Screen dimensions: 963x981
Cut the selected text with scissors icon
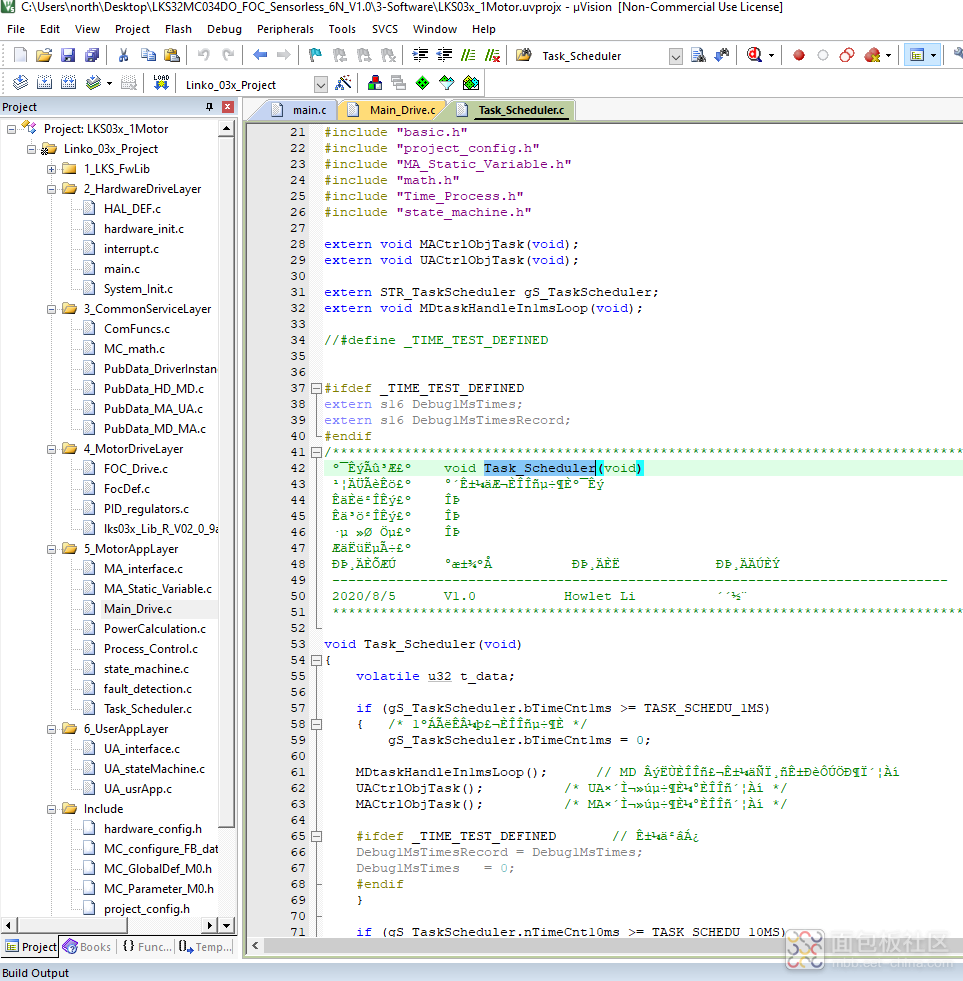(x=123, y=55)
